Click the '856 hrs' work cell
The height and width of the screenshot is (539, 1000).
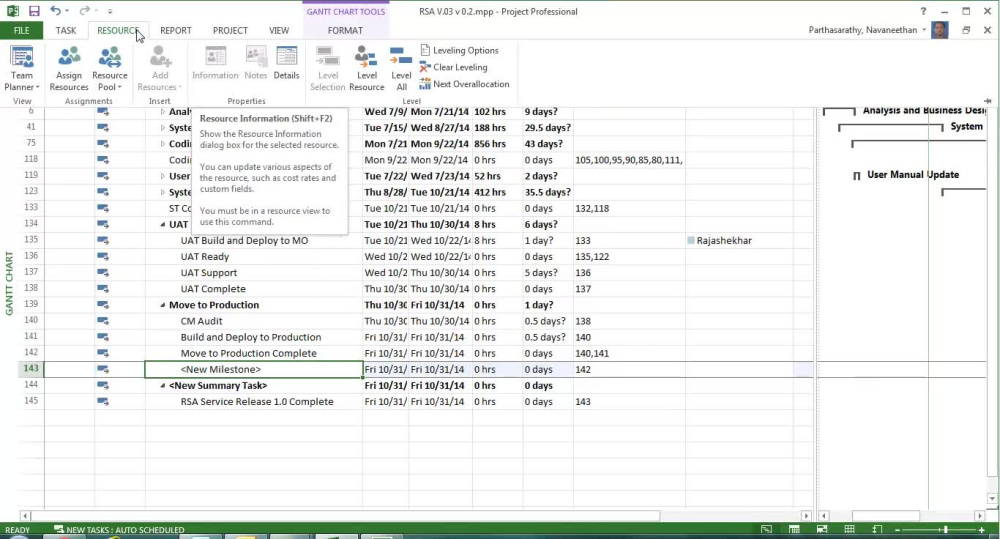point(497,144)
